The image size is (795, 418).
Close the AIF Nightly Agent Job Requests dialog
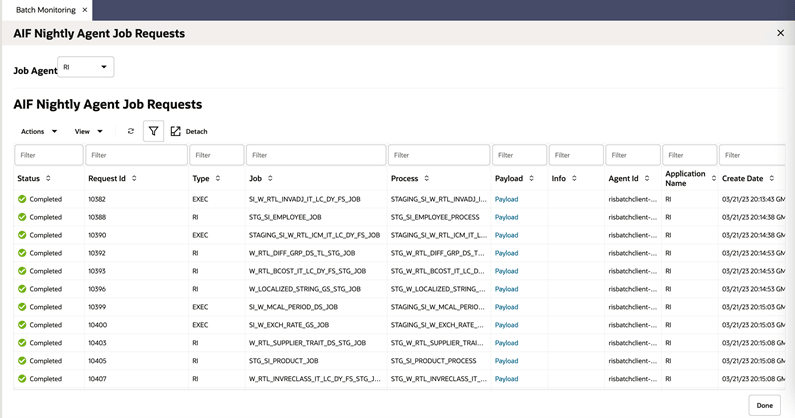tap(780, 33)
